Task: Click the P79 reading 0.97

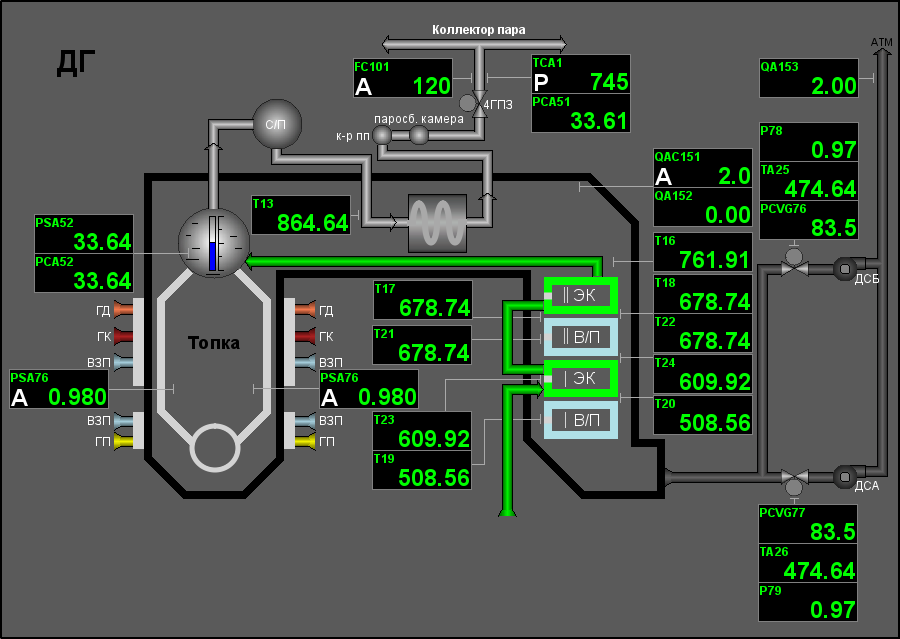Action: (808, 602)
